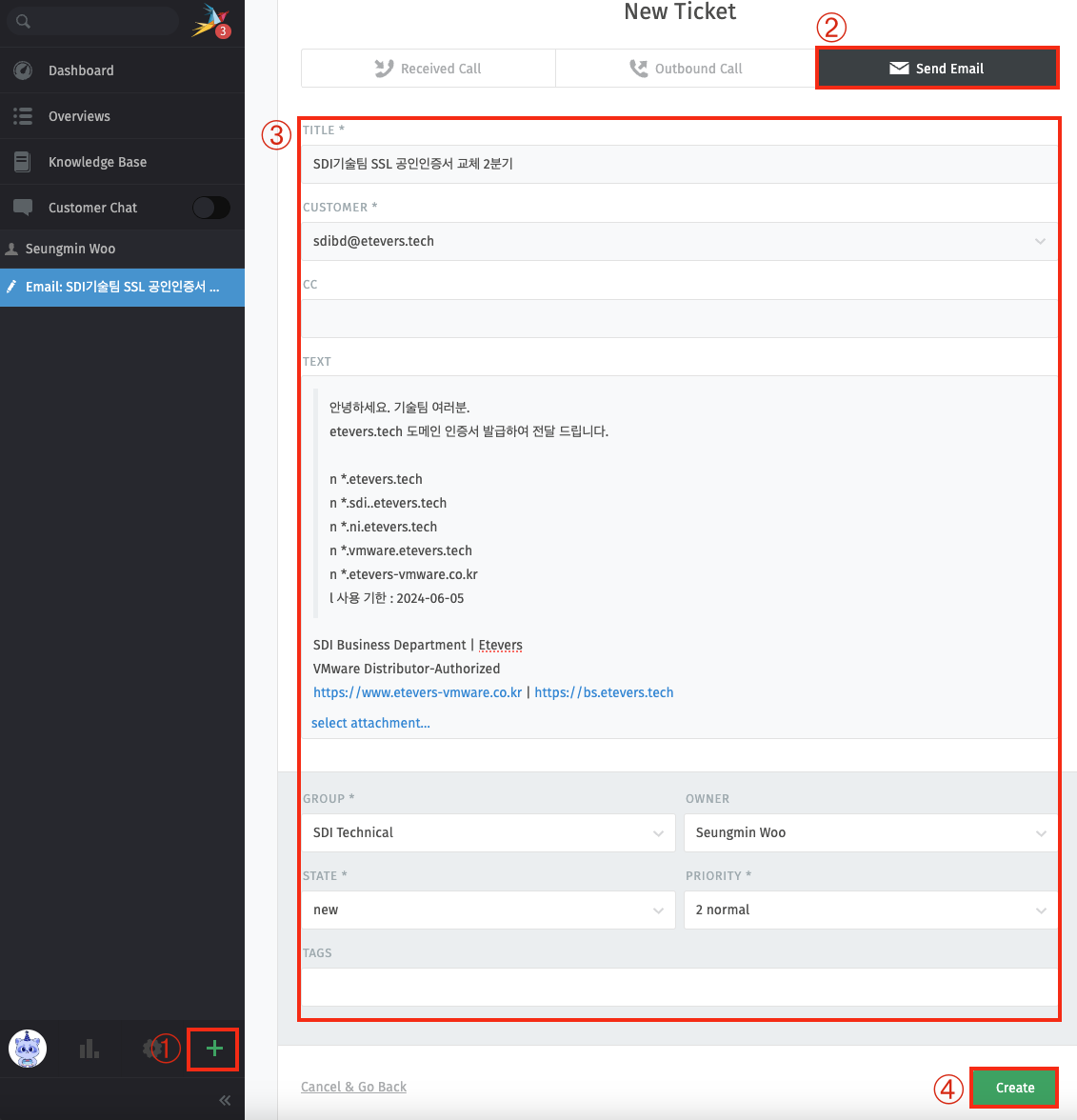Click the line 'n *.sdi..etevers.tech'
The image size is (1077, 1120).
click(x=388, y=503)
